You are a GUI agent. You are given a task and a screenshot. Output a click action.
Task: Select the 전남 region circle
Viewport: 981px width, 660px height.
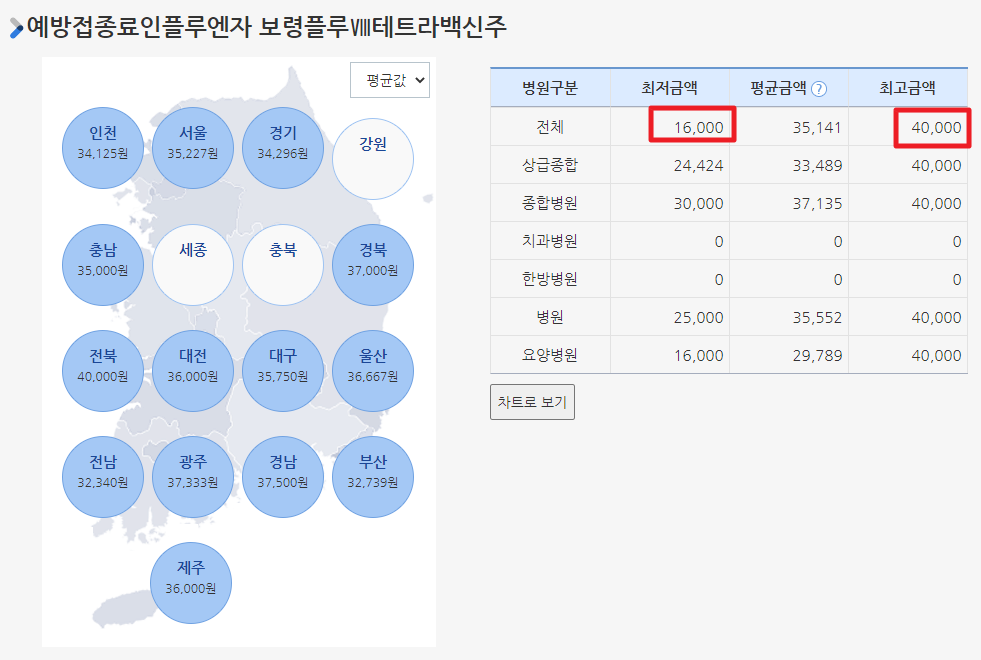pyautogui.click(x=103, y=477)
